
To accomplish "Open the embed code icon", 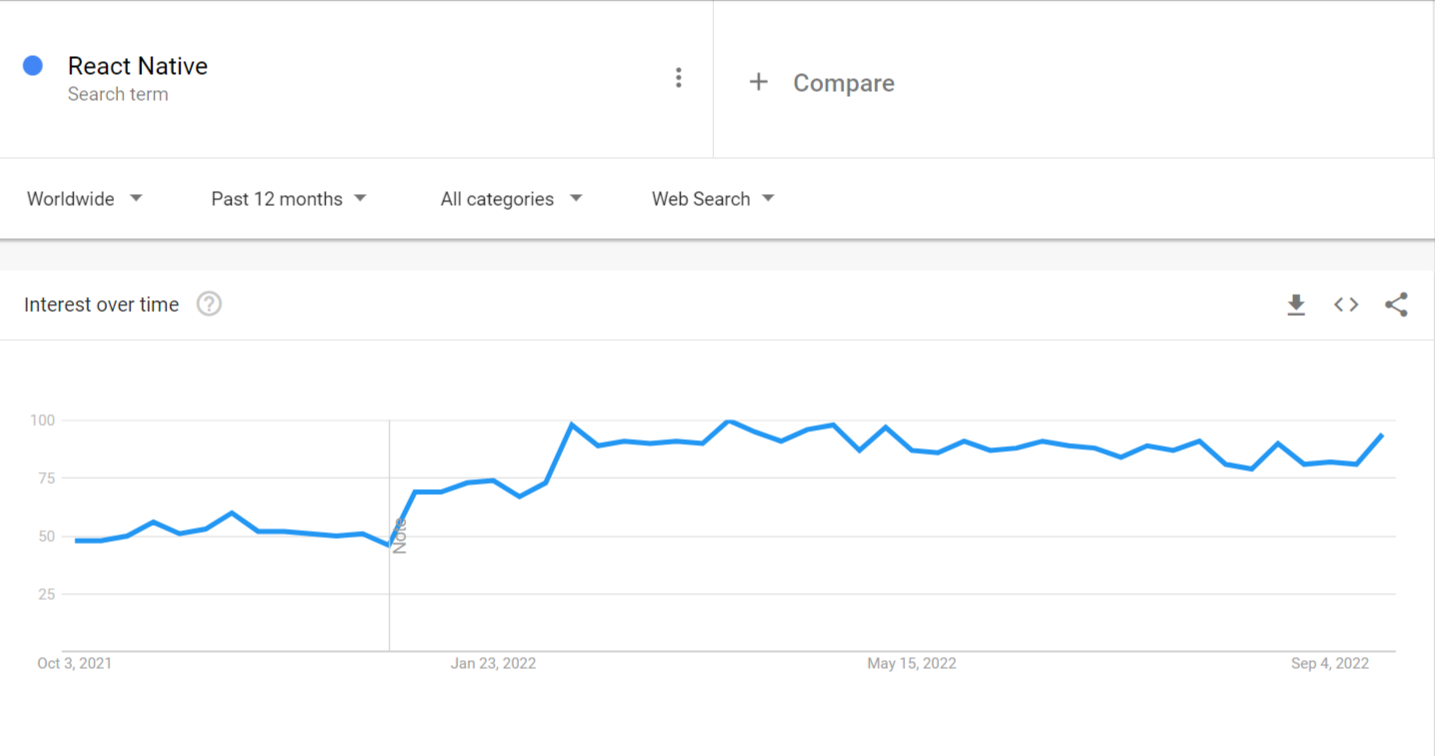I will [1346, 305].
